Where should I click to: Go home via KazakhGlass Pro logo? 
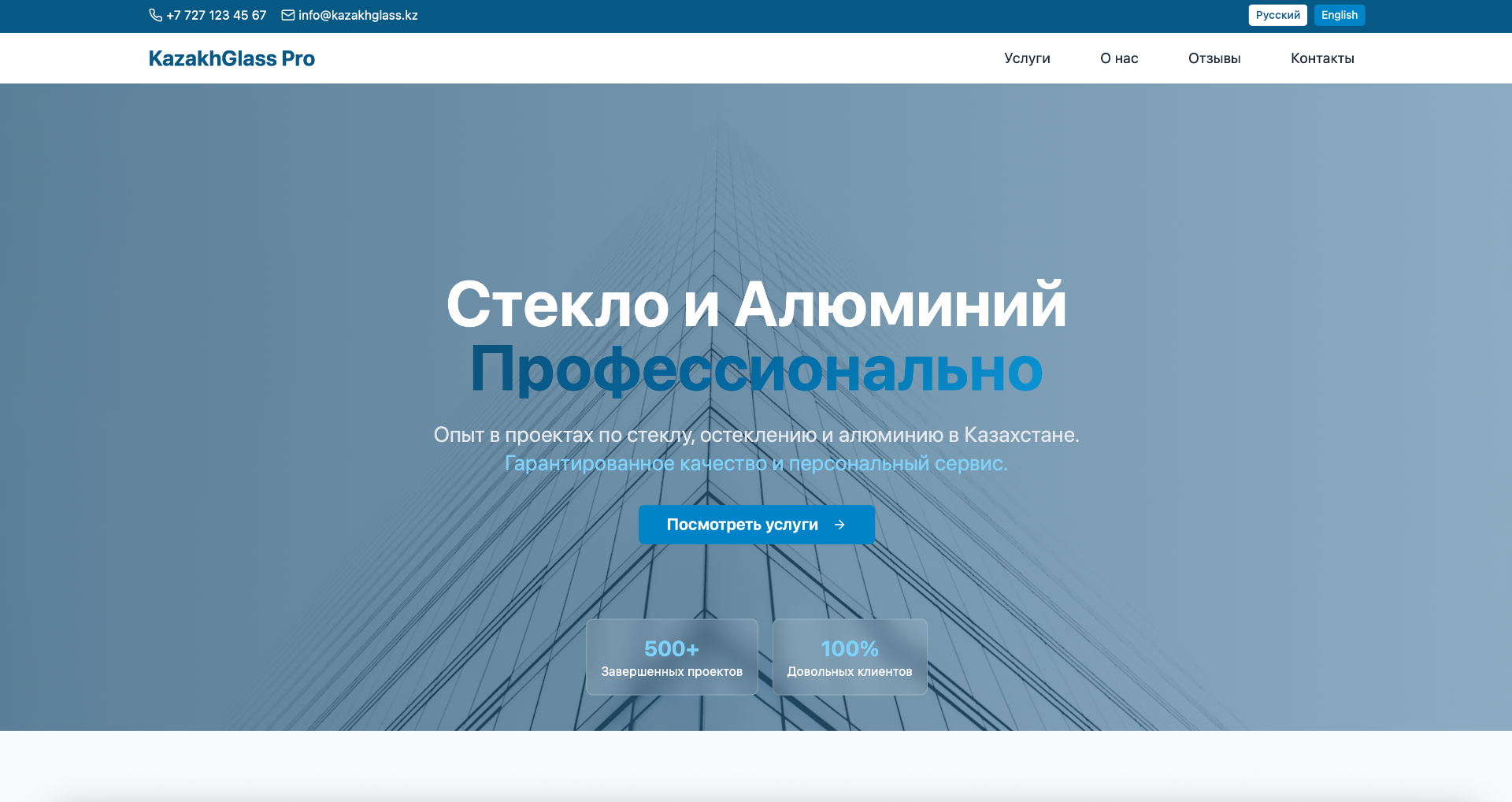(232, 58)
